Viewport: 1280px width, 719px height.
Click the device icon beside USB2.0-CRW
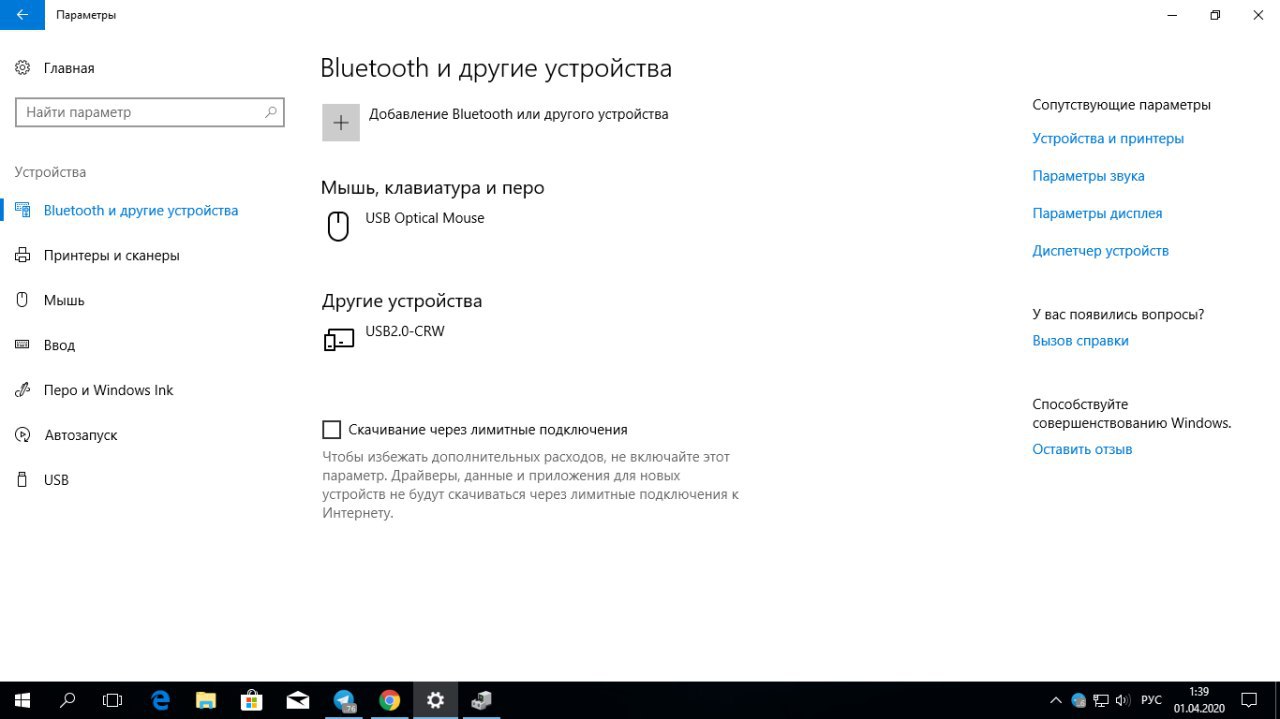pyautogui.click(x=339, y=340)
